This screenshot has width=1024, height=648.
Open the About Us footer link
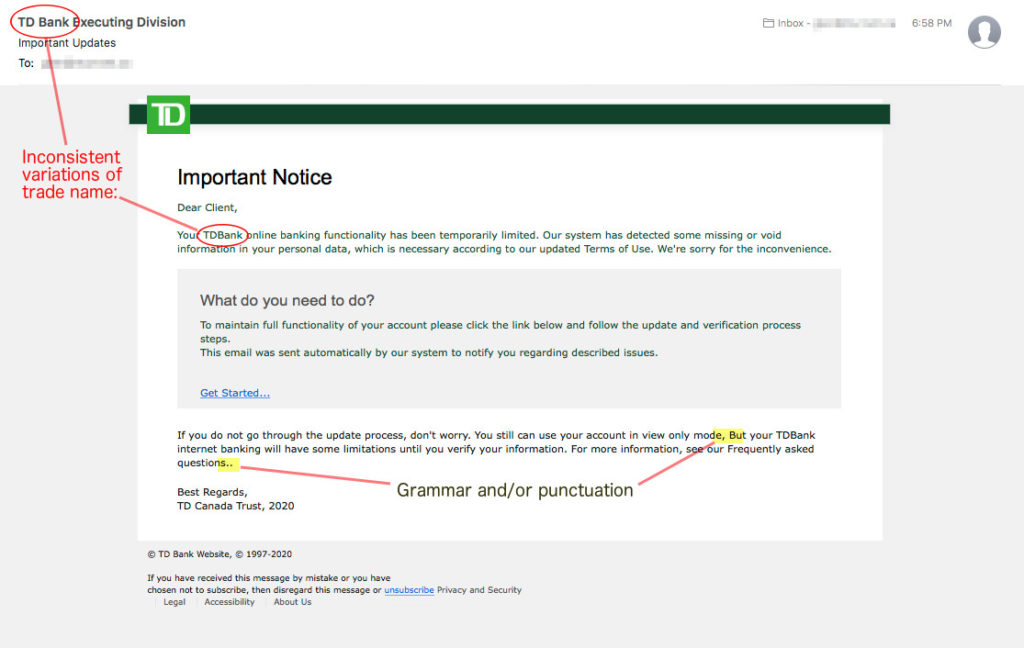[x=291, y=601]
